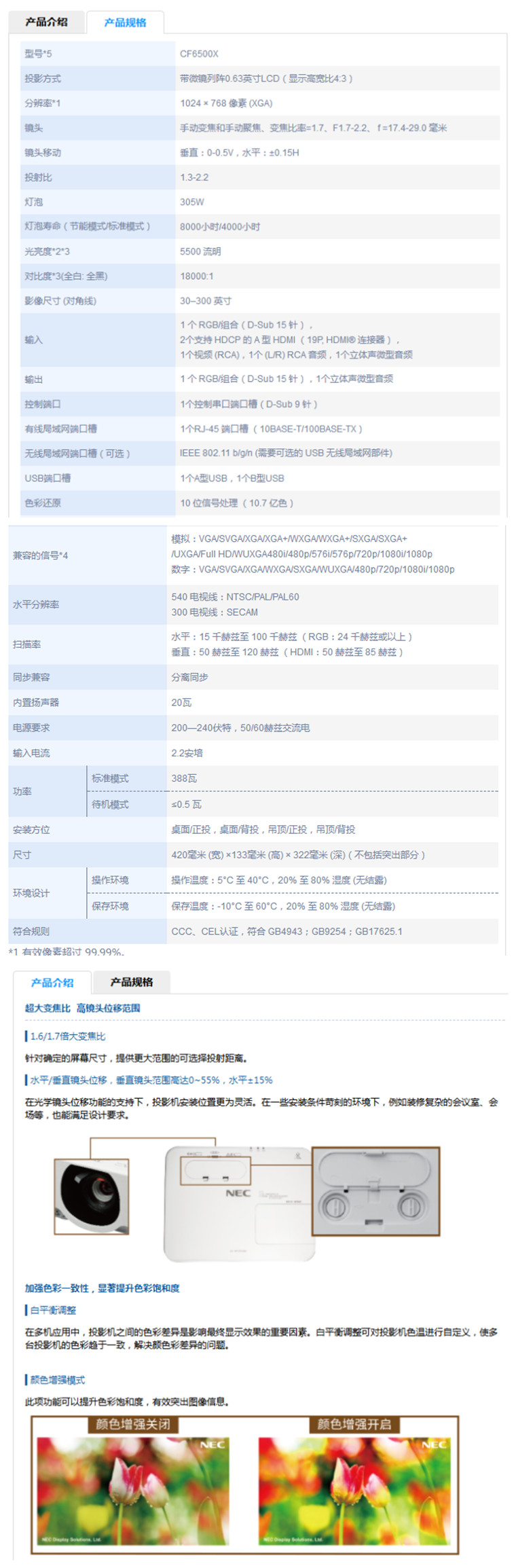Click the power value 388瓦

coord(184,778)
